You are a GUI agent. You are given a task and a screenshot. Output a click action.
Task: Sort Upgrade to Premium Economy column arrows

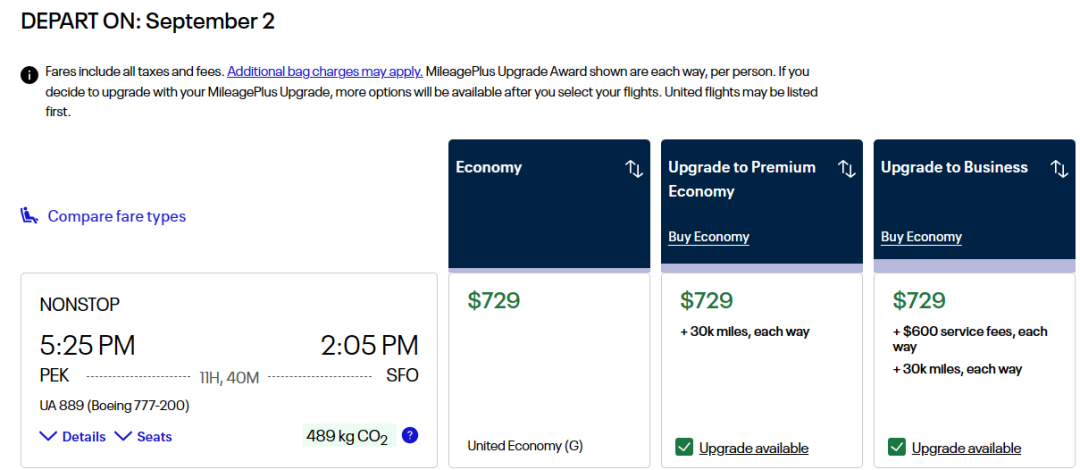click(x=847, y=168)
